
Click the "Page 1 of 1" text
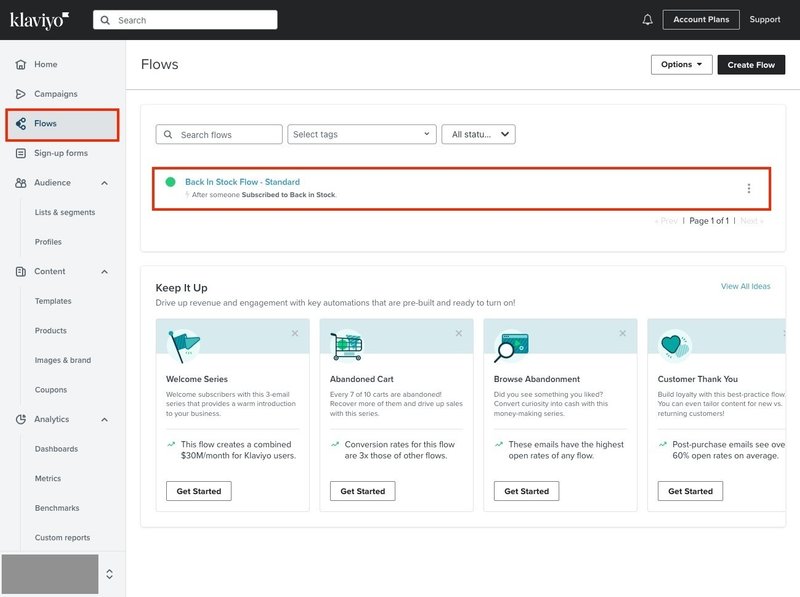[709, 221]
